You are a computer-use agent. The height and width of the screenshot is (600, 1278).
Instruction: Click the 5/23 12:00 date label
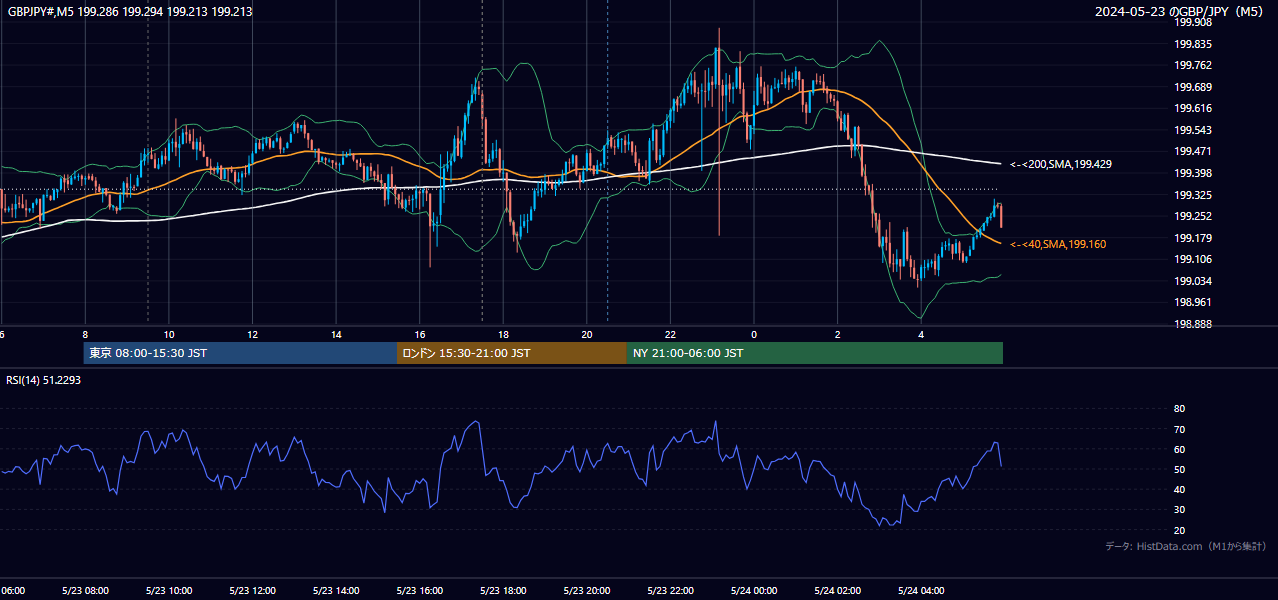pyautogui.click(x=252, y=590)
